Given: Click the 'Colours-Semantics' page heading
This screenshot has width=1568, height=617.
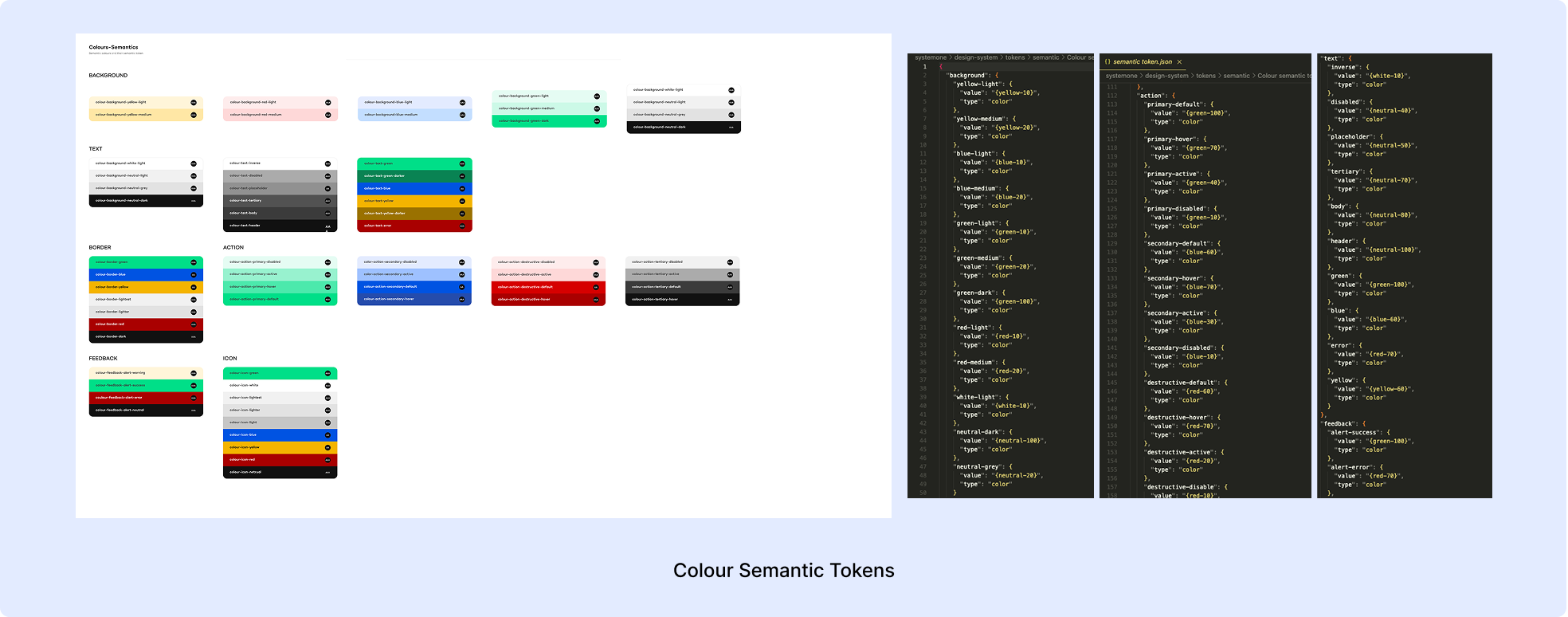Looking at the screenshot, I should (x=113, y=47).
